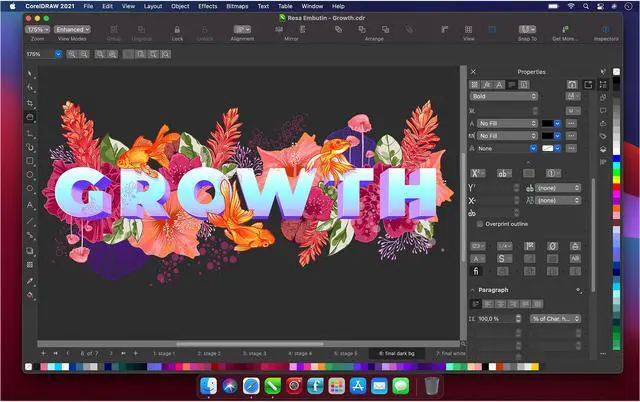
Task: Select the Eyedropper tool in the toolbox
Action: click(x=30, y=281)
